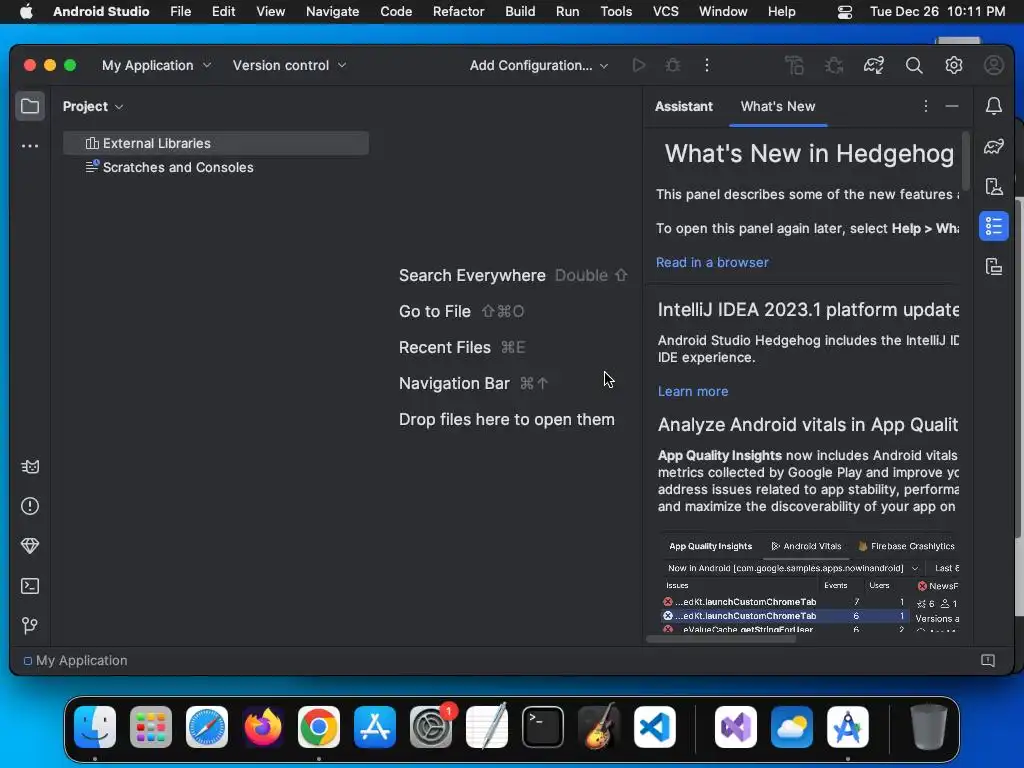Screen dimensions: 1024x768
Task: Open the Project tool window folder icon
Action: 30,106
